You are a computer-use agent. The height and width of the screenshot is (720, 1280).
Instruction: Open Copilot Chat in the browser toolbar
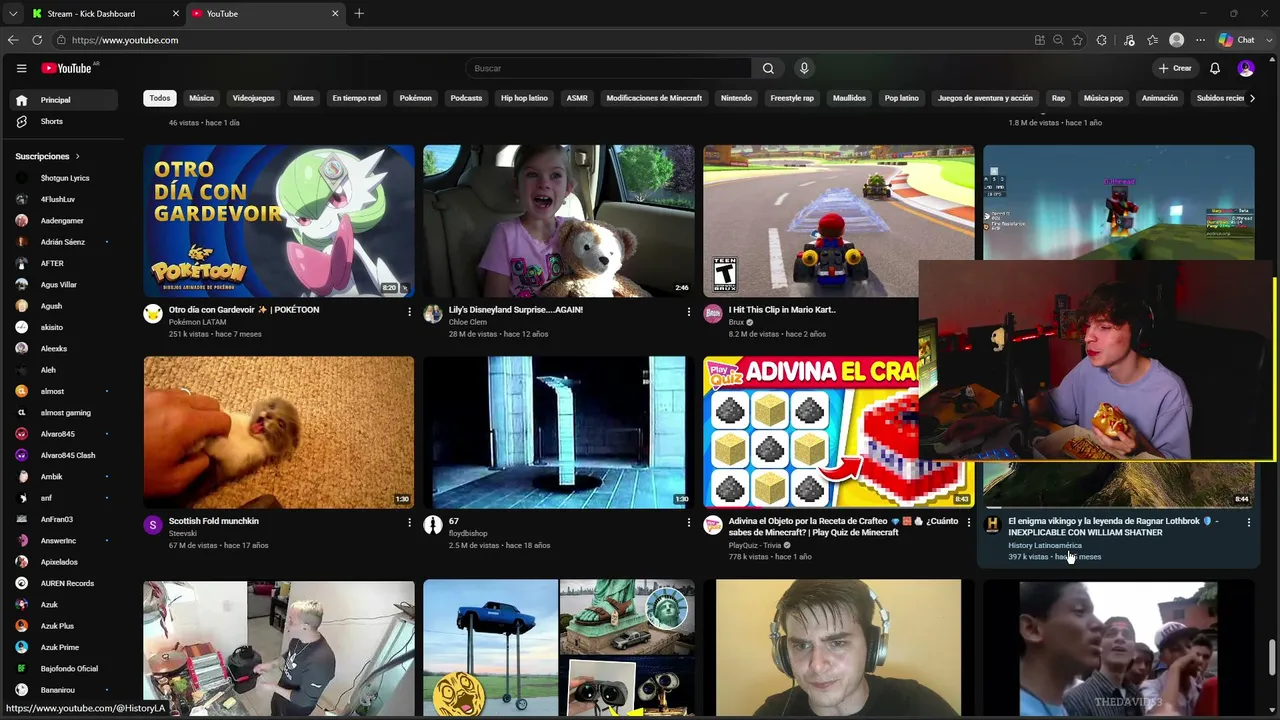(x=1237, y=40)
